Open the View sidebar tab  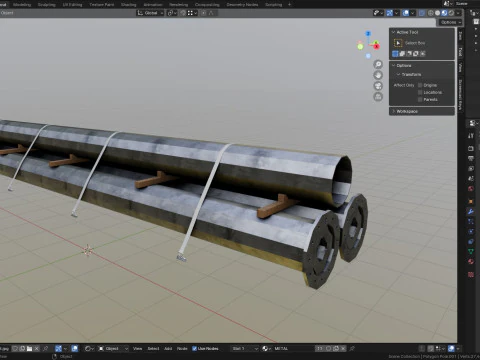tap(460, 68)
